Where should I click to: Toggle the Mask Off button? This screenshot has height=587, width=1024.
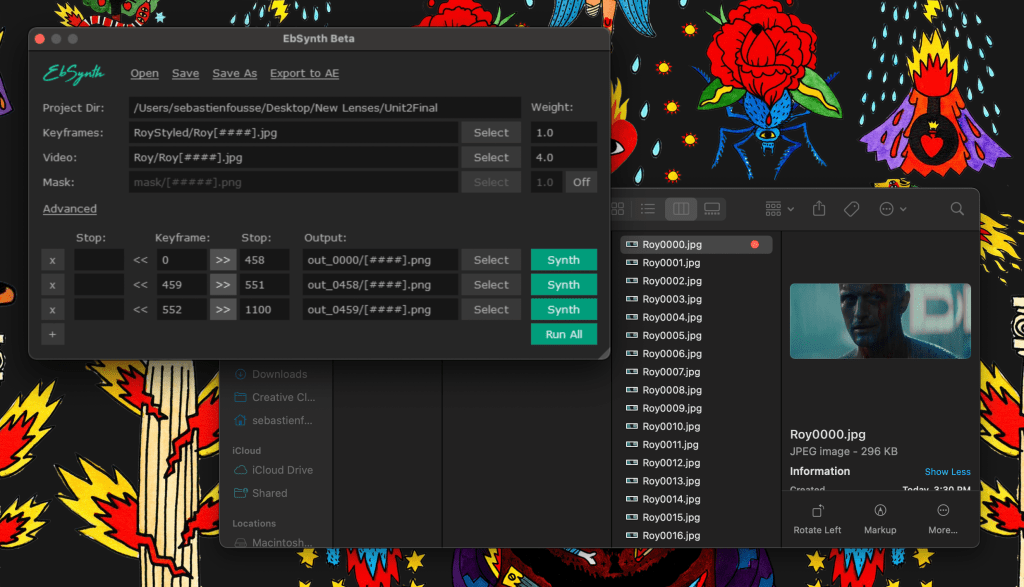[x=581, y=182]
